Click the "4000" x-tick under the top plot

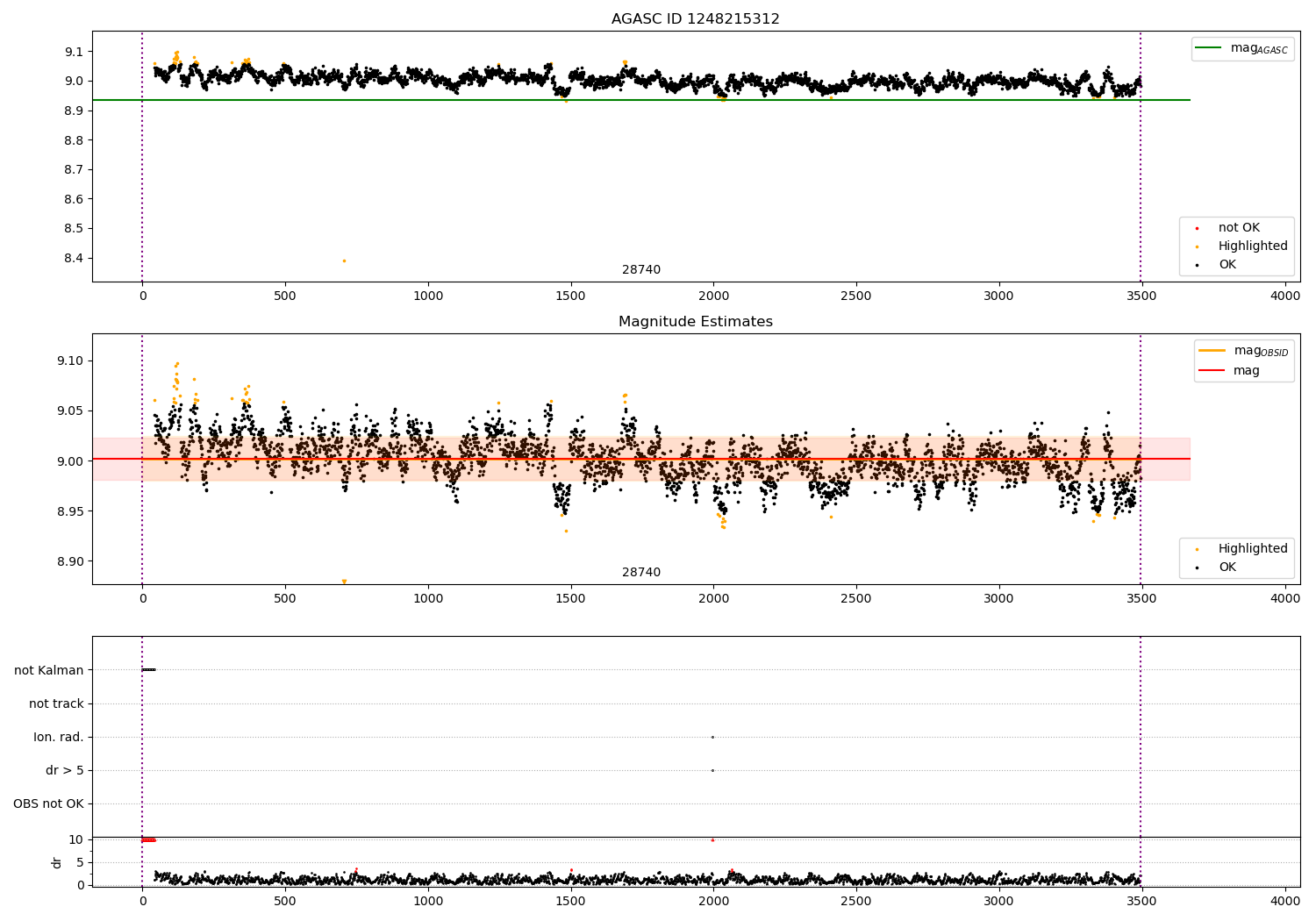(x=1285, y=296)
